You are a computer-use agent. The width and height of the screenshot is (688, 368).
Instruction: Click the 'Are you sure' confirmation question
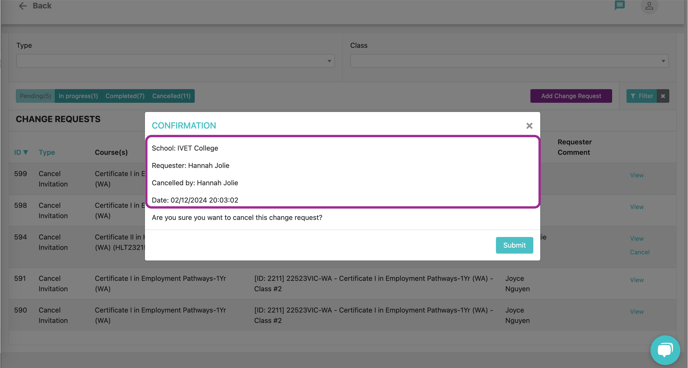pyautogui.click(x=237, y=218)
